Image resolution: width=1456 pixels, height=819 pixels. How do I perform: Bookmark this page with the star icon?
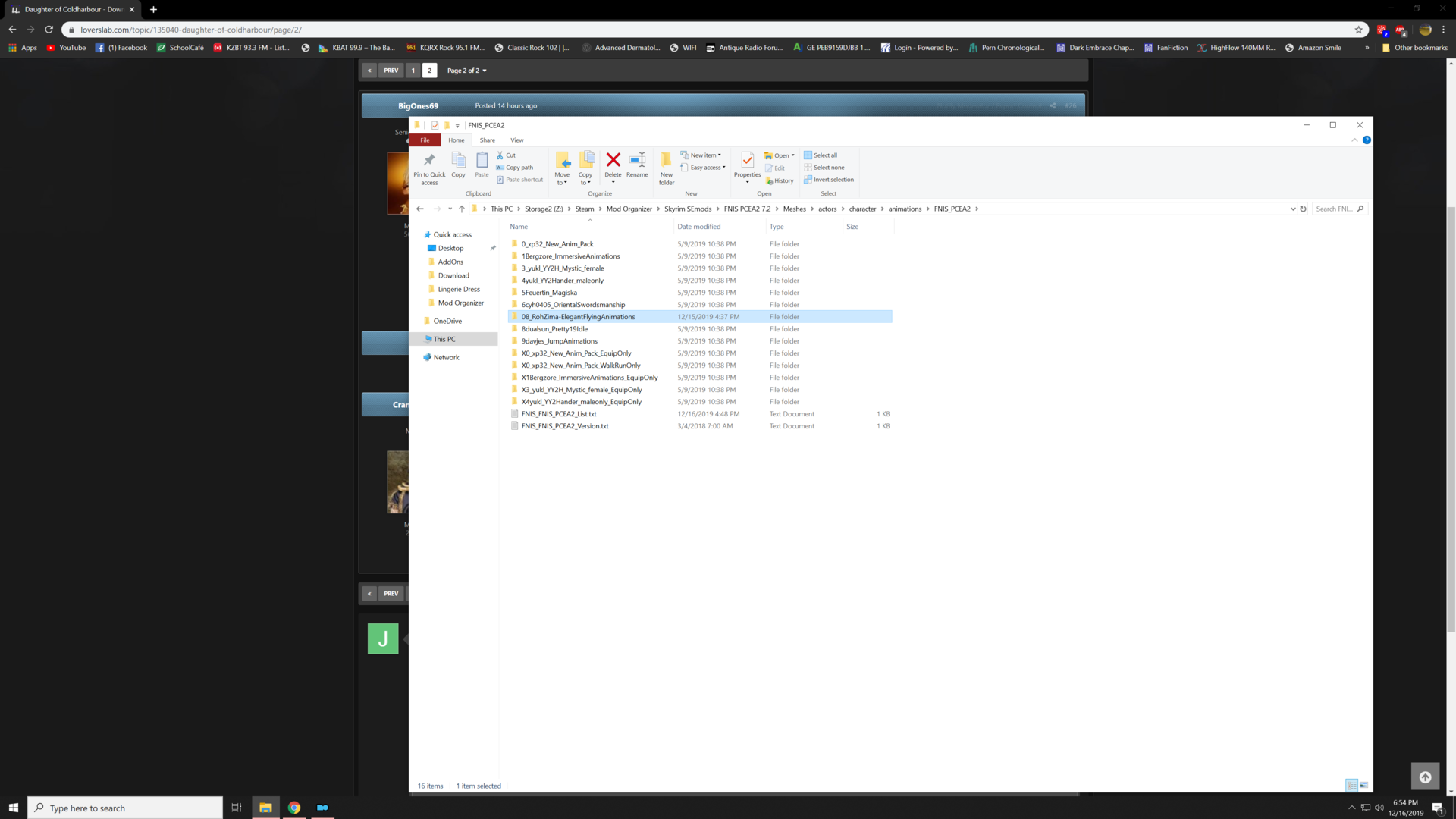pos(1358,30)
